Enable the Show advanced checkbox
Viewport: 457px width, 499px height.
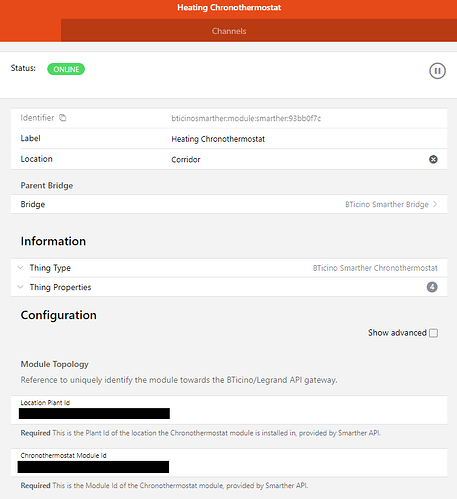[x=433, y=333]
